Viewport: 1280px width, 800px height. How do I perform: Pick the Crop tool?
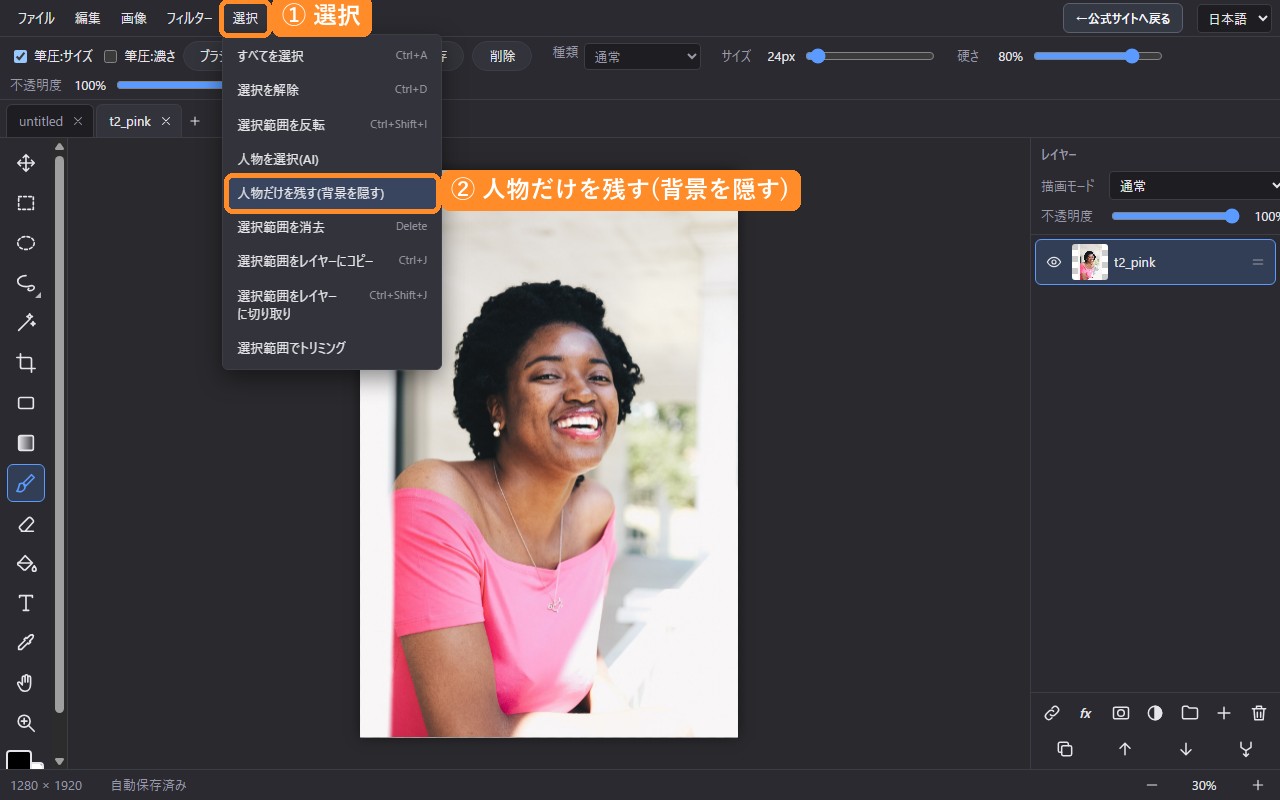pyautogui.click(x=26, y=363)
